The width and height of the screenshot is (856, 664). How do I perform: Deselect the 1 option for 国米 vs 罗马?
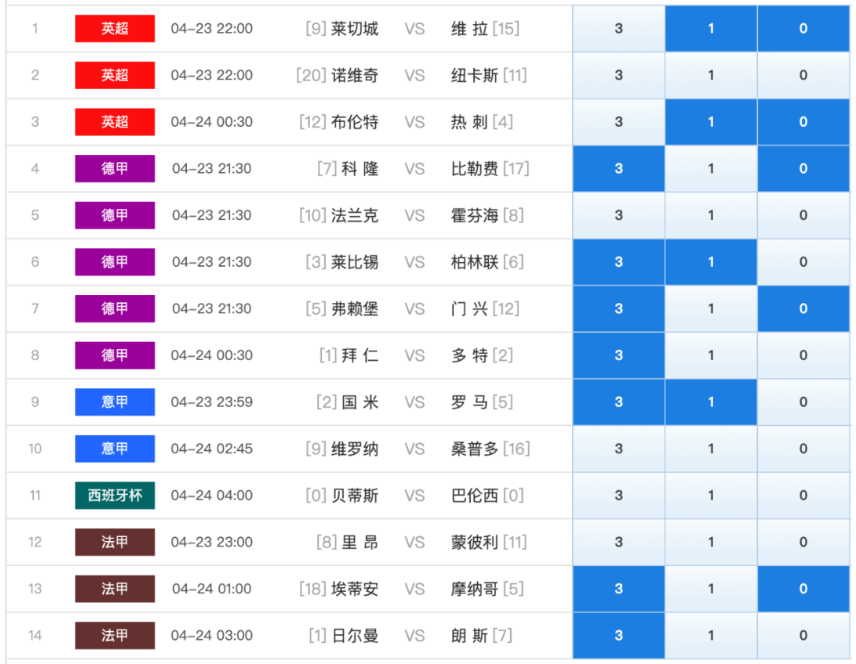coord(711,402)
